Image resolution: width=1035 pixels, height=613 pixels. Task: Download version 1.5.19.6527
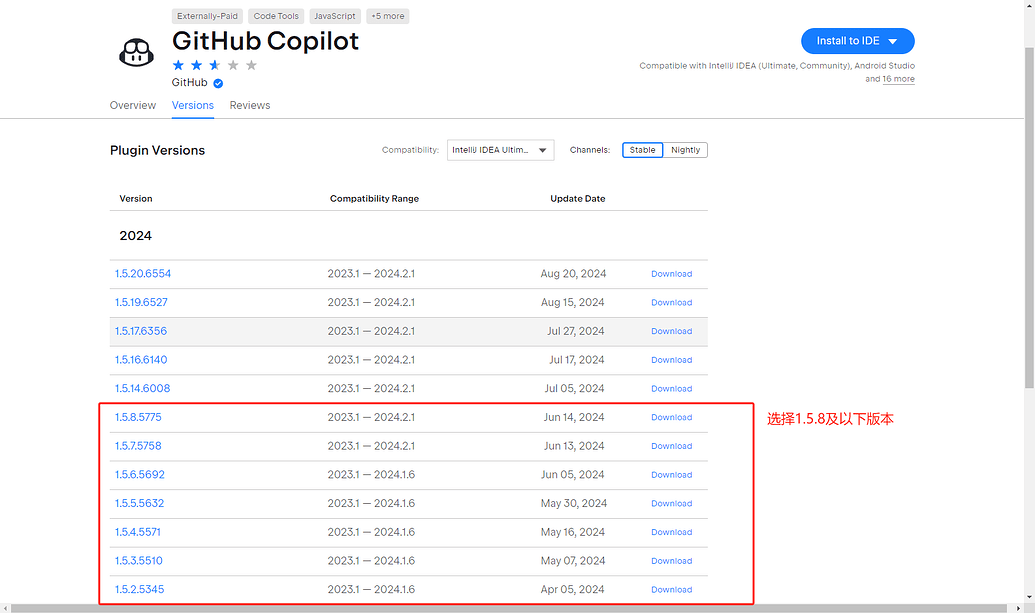coord(671,302)
